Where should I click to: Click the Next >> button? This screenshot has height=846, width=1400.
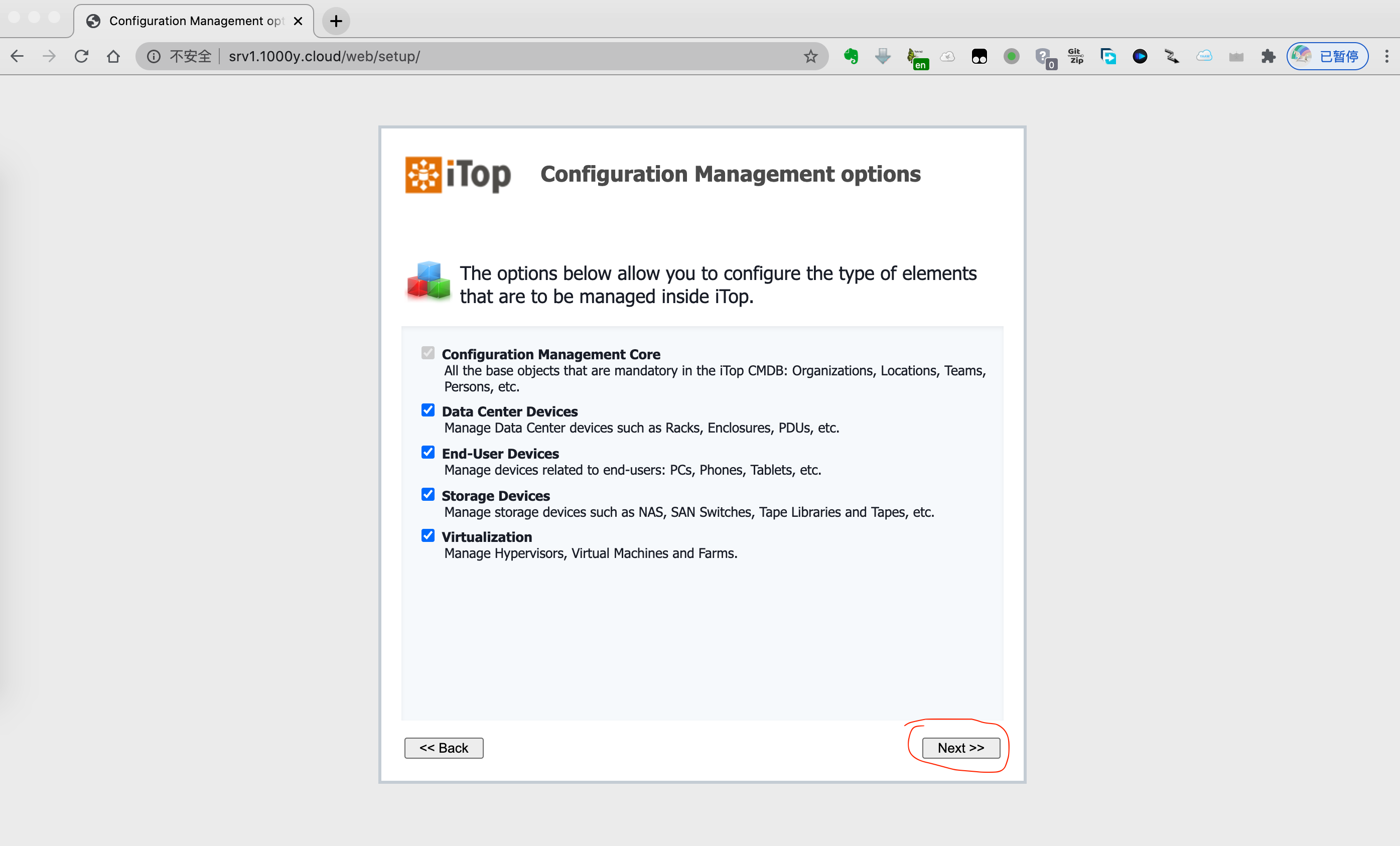coord(961,748)
